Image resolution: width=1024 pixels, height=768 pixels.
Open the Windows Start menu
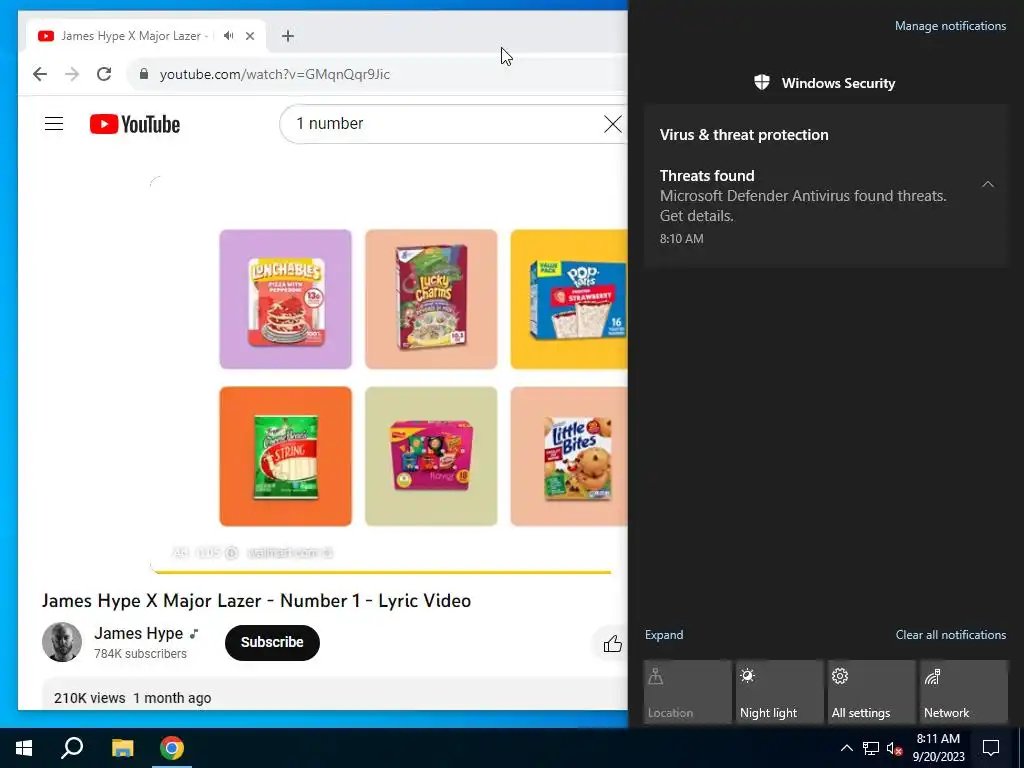tap(24, 748)
